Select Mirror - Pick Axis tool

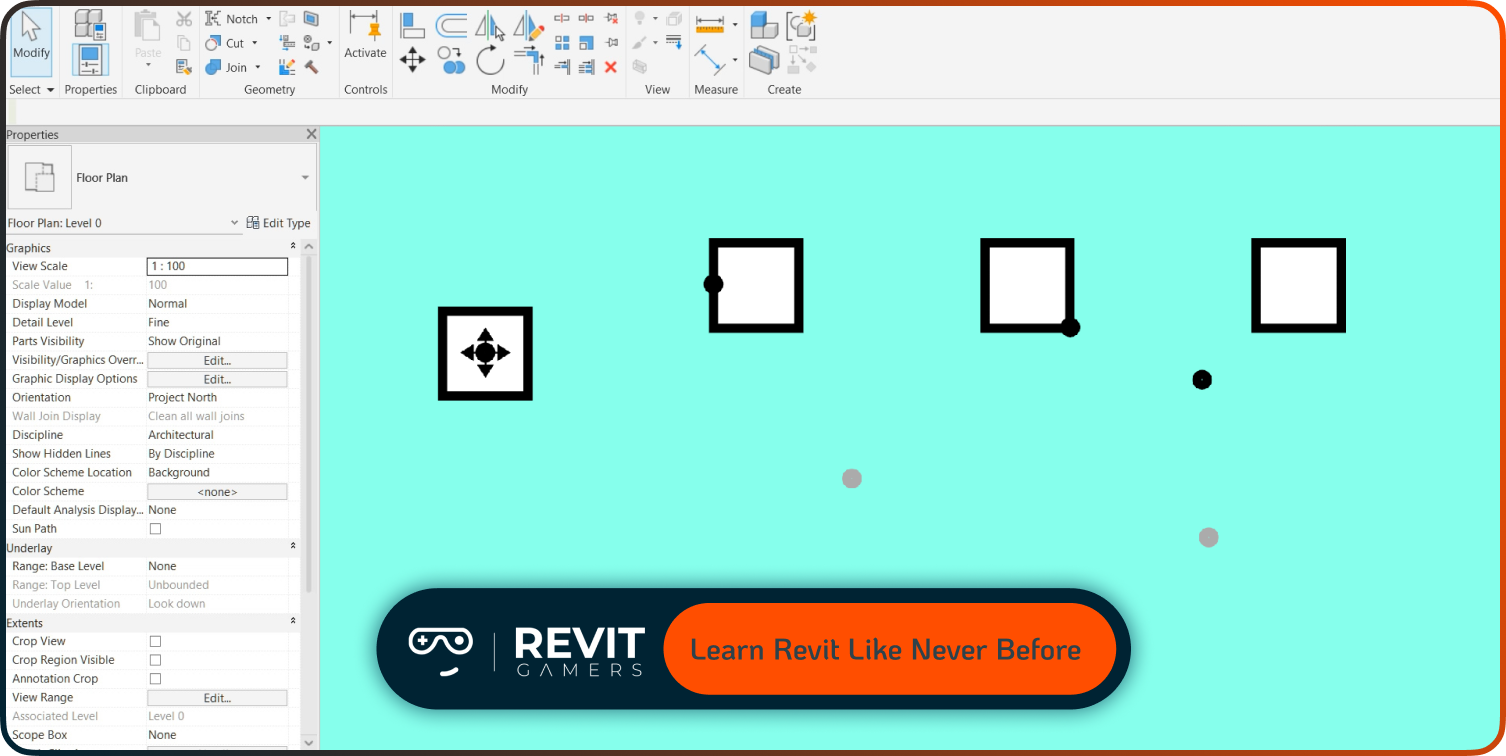click(x=490, y=25)
